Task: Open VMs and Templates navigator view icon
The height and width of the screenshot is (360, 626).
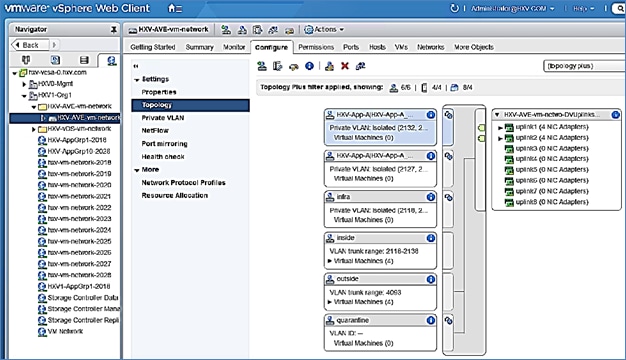Action: click(x=55, y=60)
